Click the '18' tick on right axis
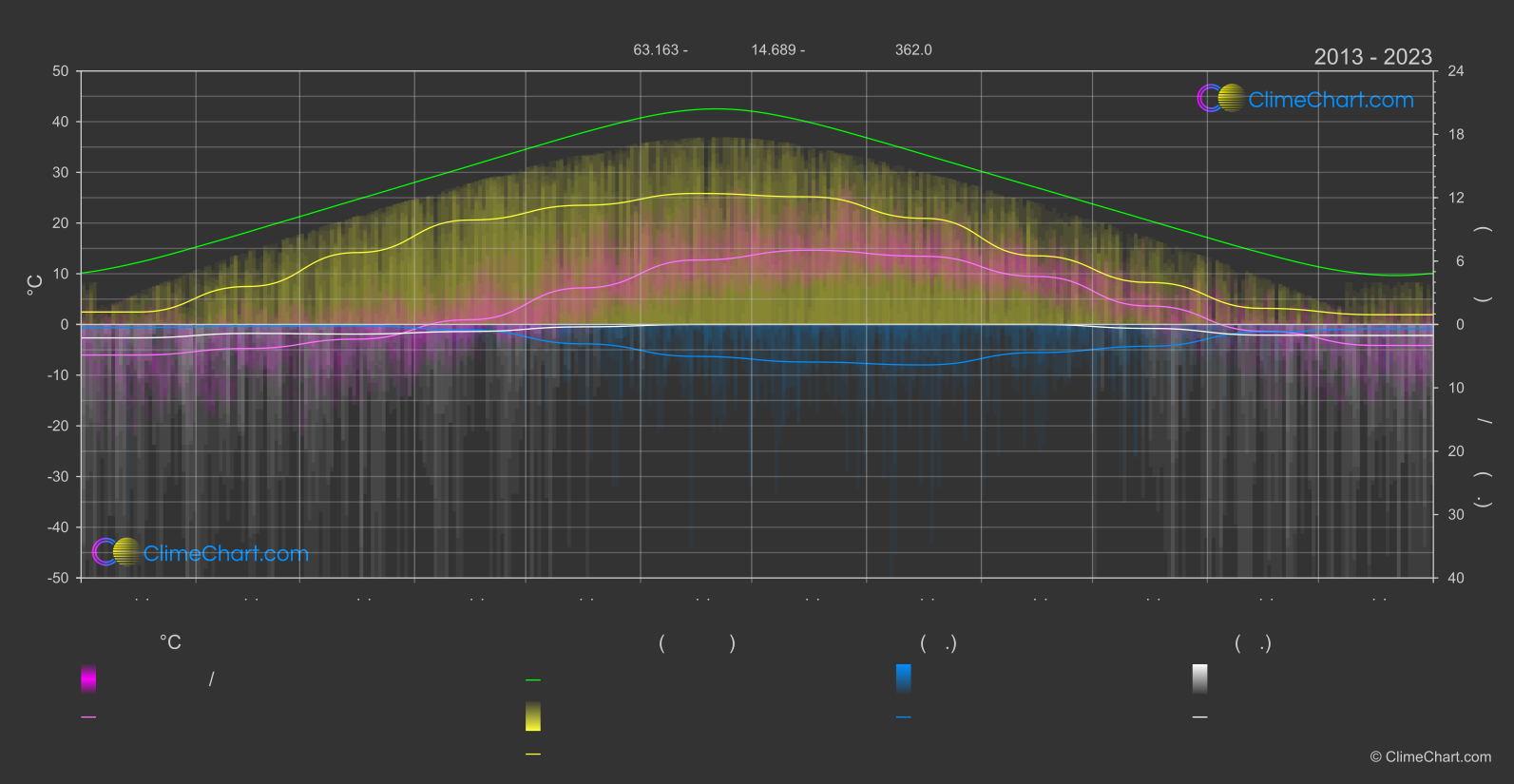1514x784 pixels. pyautogui.click(x=1456, y=135)
